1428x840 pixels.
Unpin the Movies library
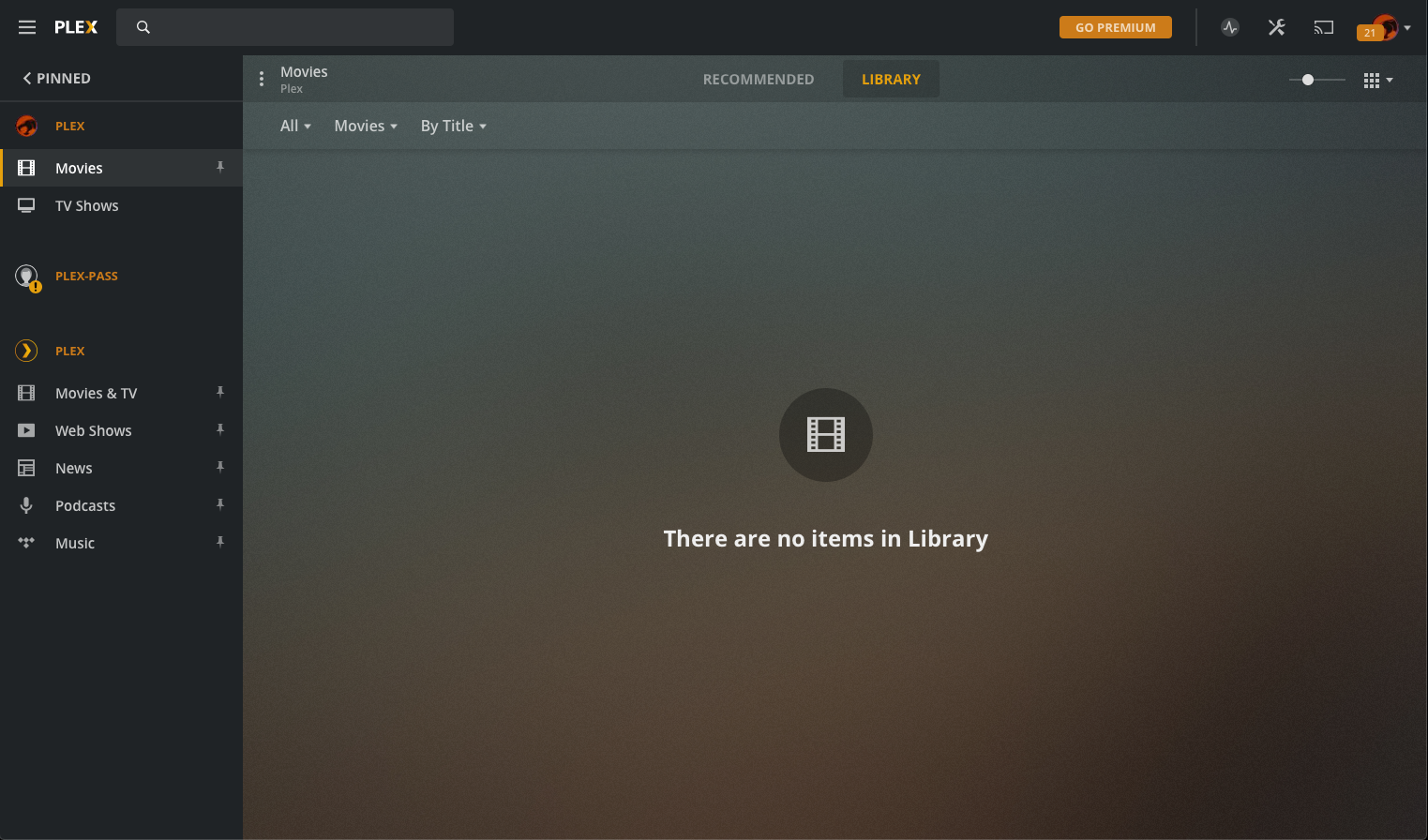click(x=220, y=168)
